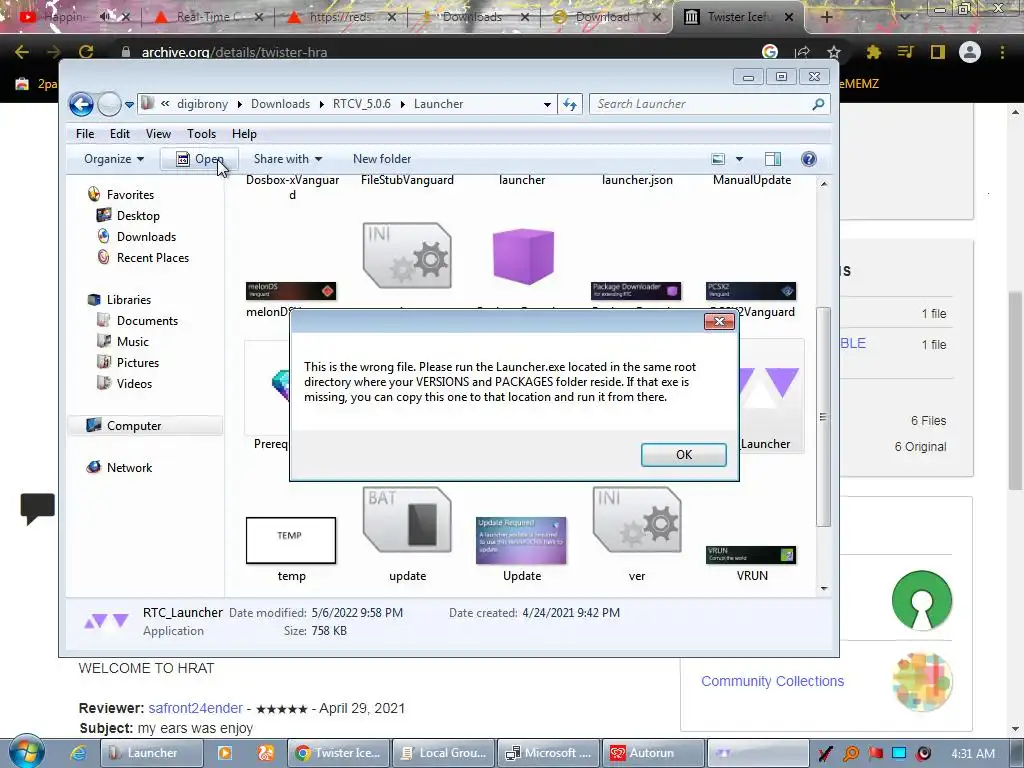This screenshot has height=768, width=1024.
Task: Bookmark this page with star icon
Action: coord(833,52)
